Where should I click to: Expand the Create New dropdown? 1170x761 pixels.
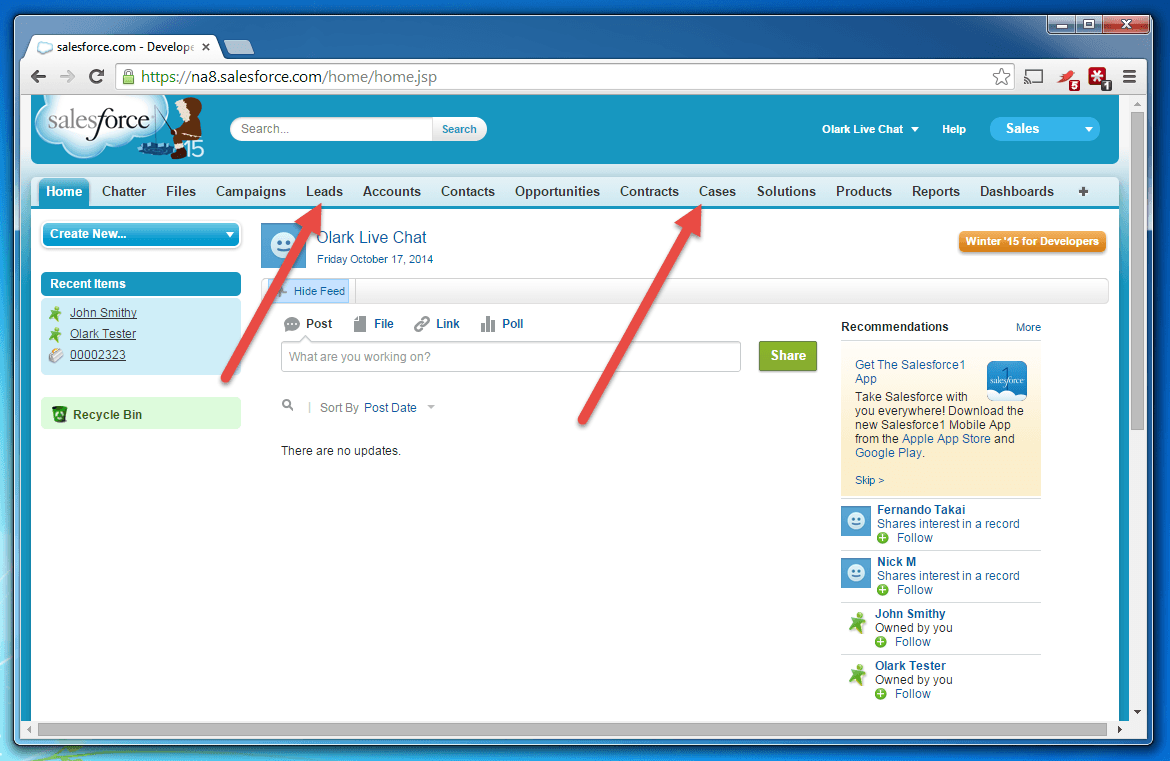(141, 234)
